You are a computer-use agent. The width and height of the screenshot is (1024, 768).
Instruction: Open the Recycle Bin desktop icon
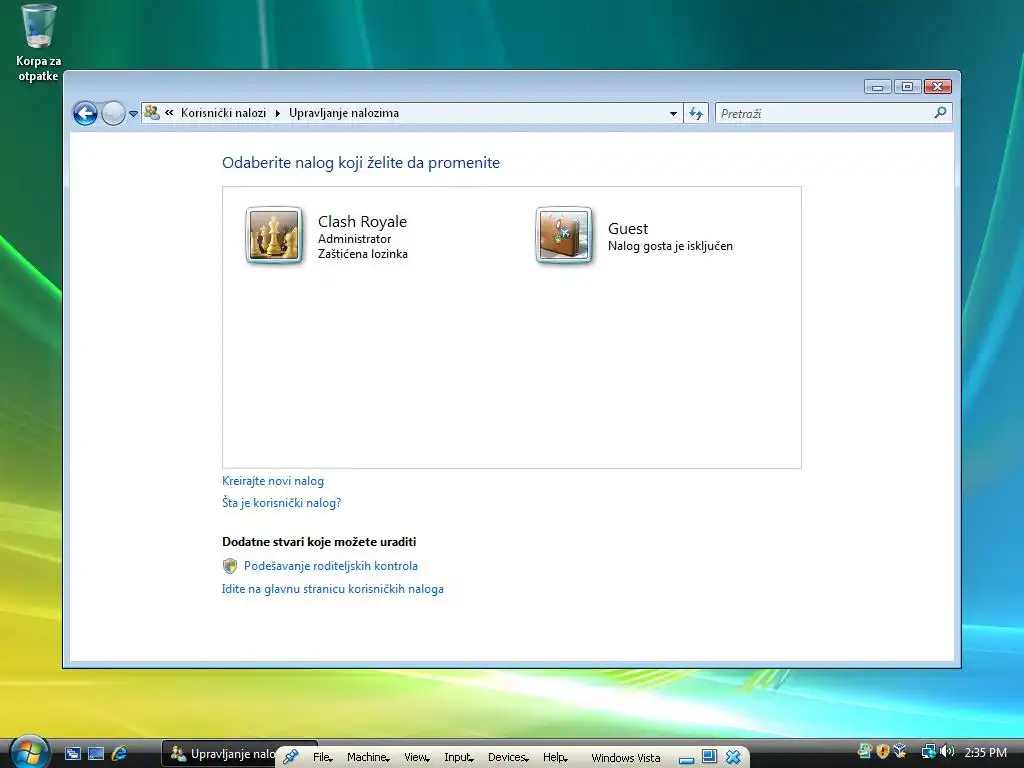click(x=38, y=42)
